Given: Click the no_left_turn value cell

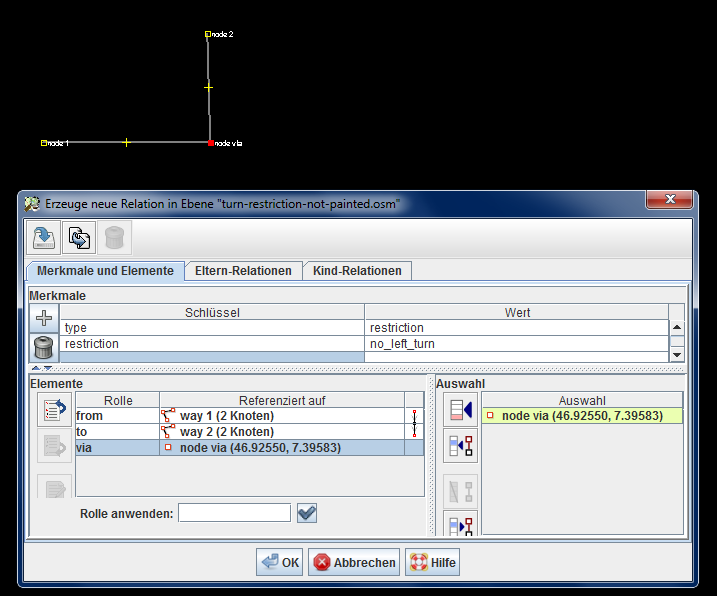Looking at the screenshot, I should [515, 343].
